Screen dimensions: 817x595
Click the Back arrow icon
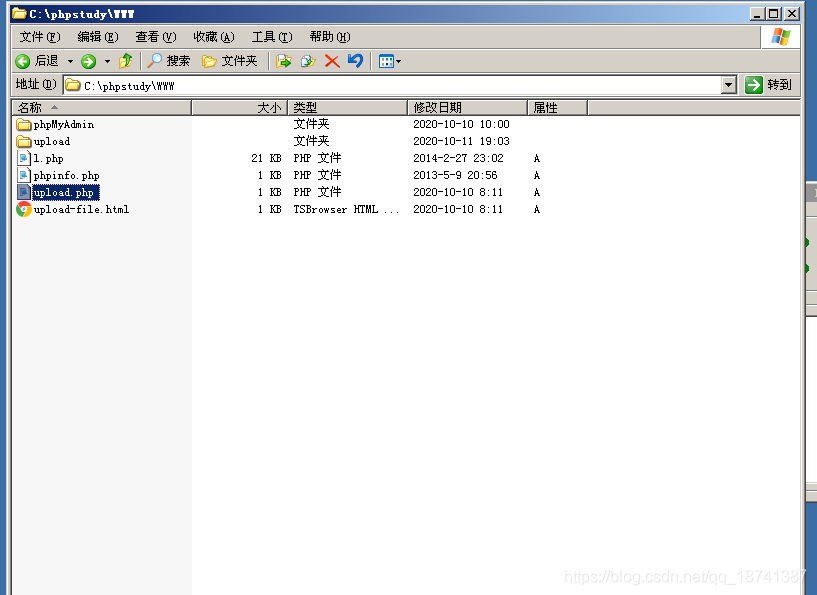(x=22, y=61)
